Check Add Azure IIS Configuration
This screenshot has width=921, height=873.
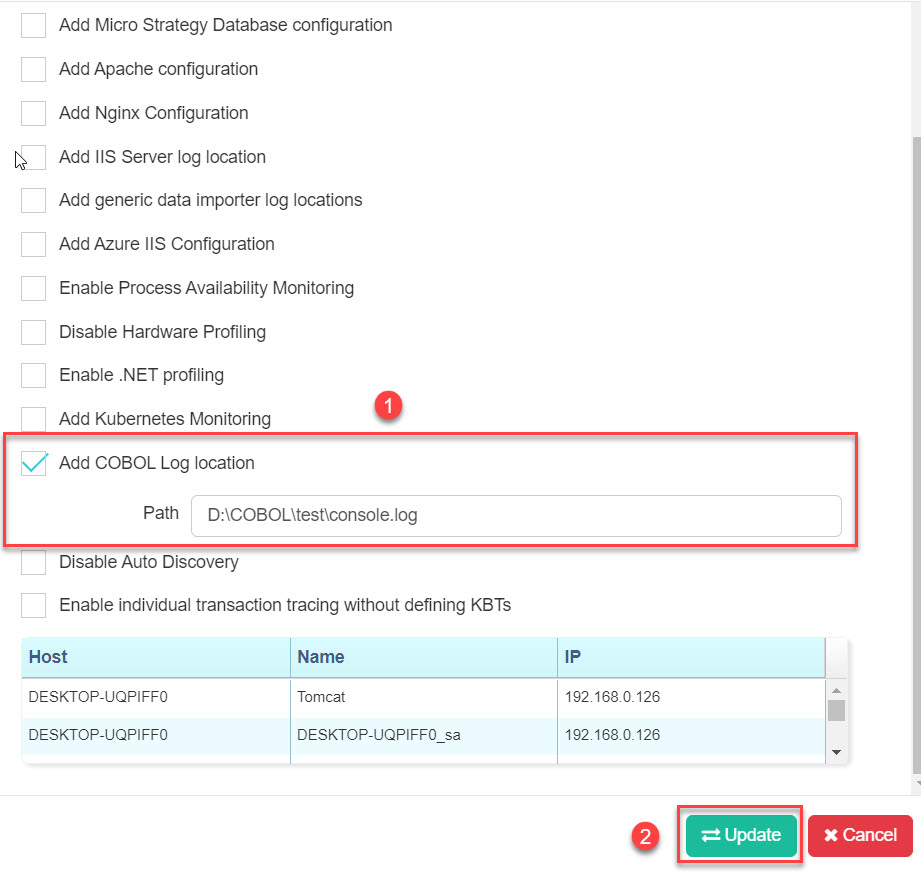click(x=33, y=244)
